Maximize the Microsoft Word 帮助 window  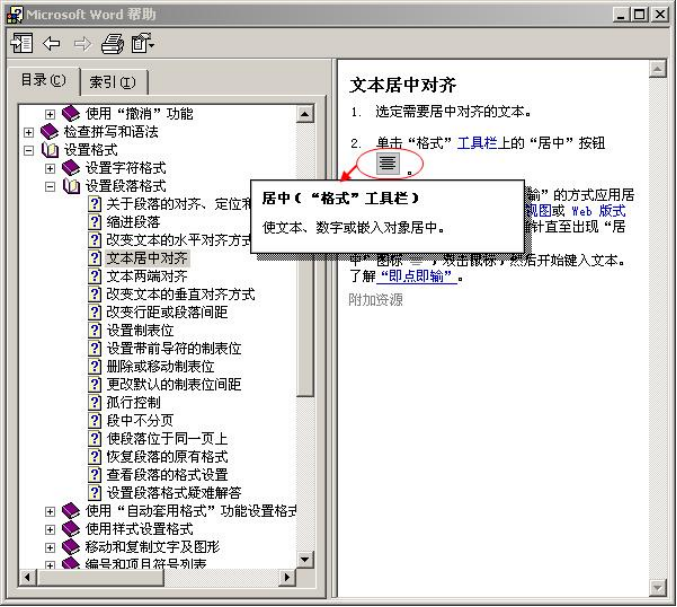[x=640, y=15]
